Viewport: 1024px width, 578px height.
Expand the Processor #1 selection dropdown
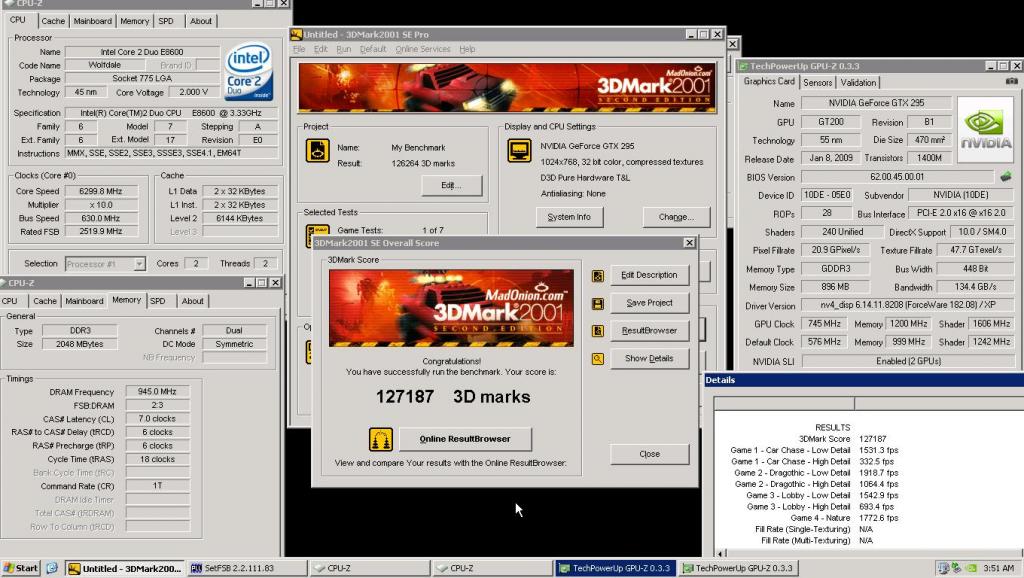(x=139, y=264)
